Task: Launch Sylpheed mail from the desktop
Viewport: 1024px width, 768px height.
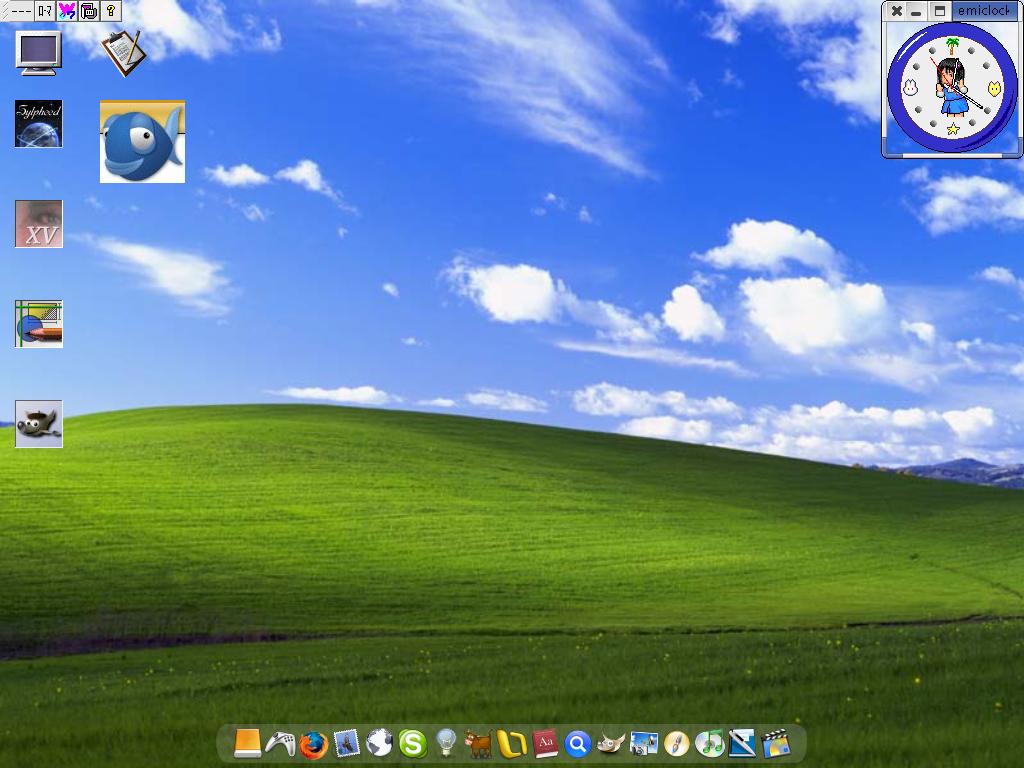Action: point(38,122)
